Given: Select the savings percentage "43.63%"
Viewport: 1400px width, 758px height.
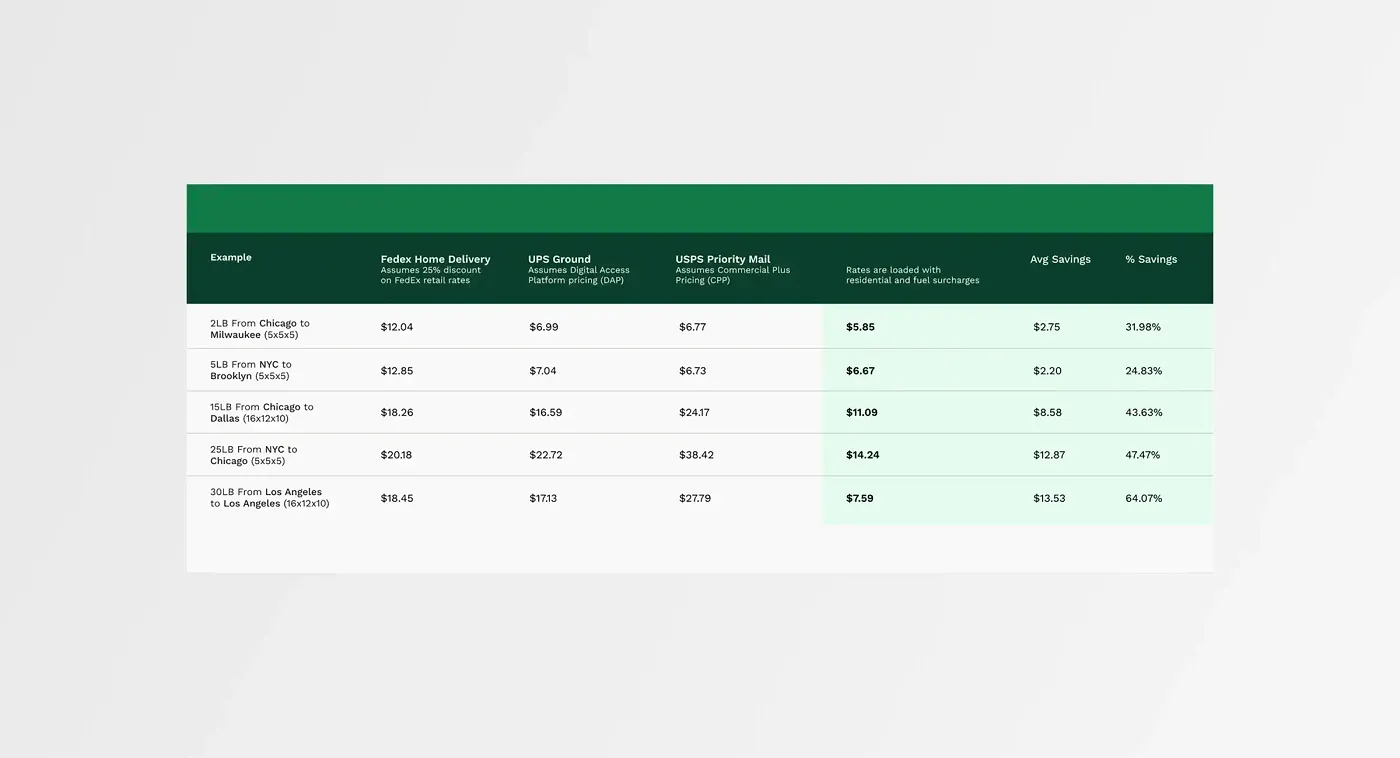Looking at the screenshot, I should tap(1144, 412).
